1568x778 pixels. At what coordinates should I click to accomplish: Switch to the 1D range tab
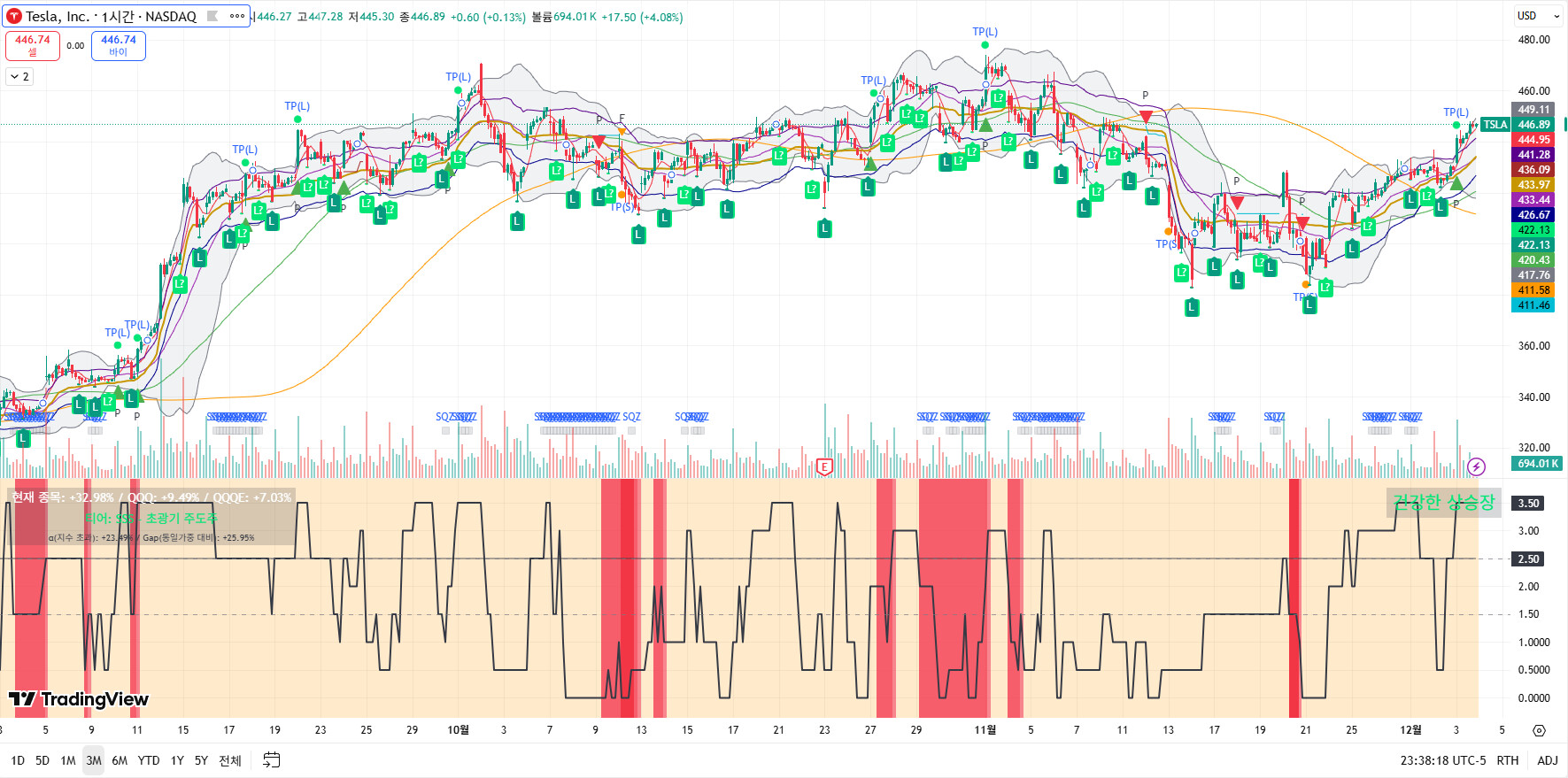[x=18, y=760]
